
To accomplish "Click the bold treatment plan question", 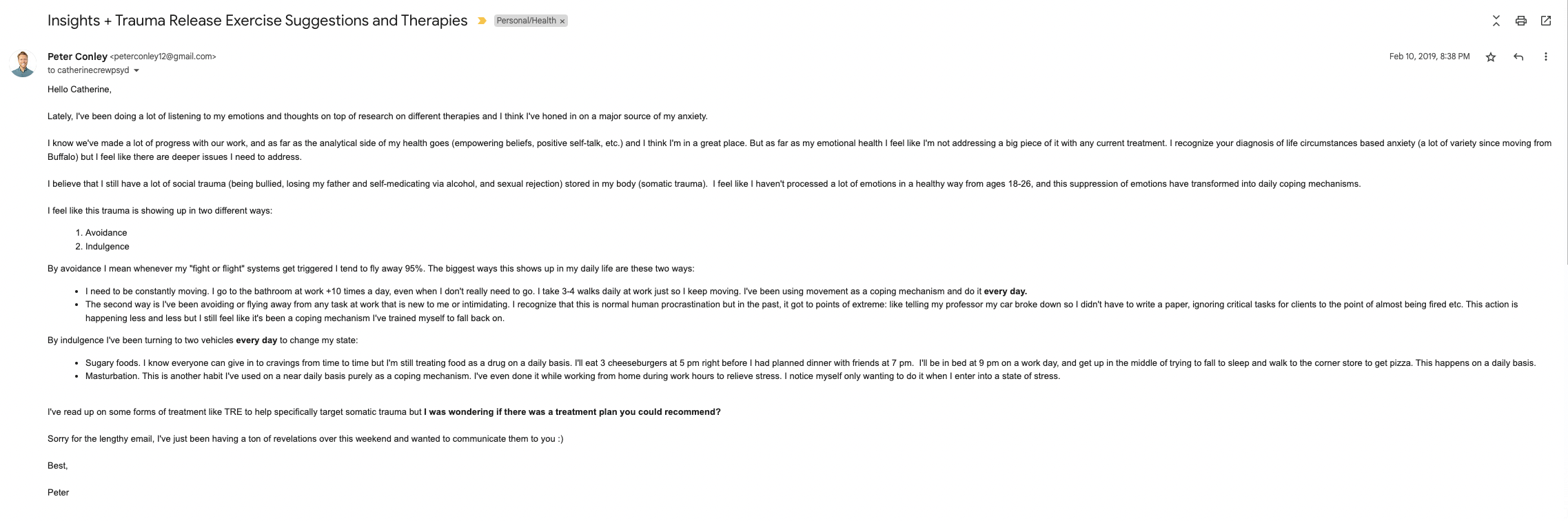I will tap(572, 412).
